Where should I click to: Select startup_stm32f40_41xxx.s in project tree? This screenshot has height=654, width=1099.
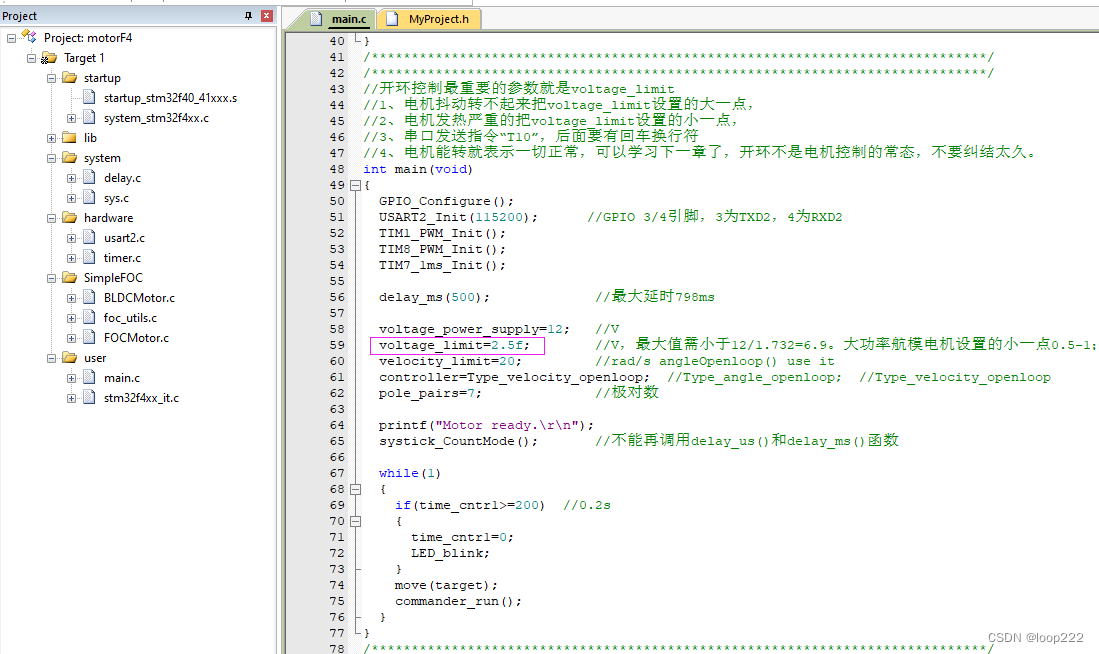[x=170, y=98]
